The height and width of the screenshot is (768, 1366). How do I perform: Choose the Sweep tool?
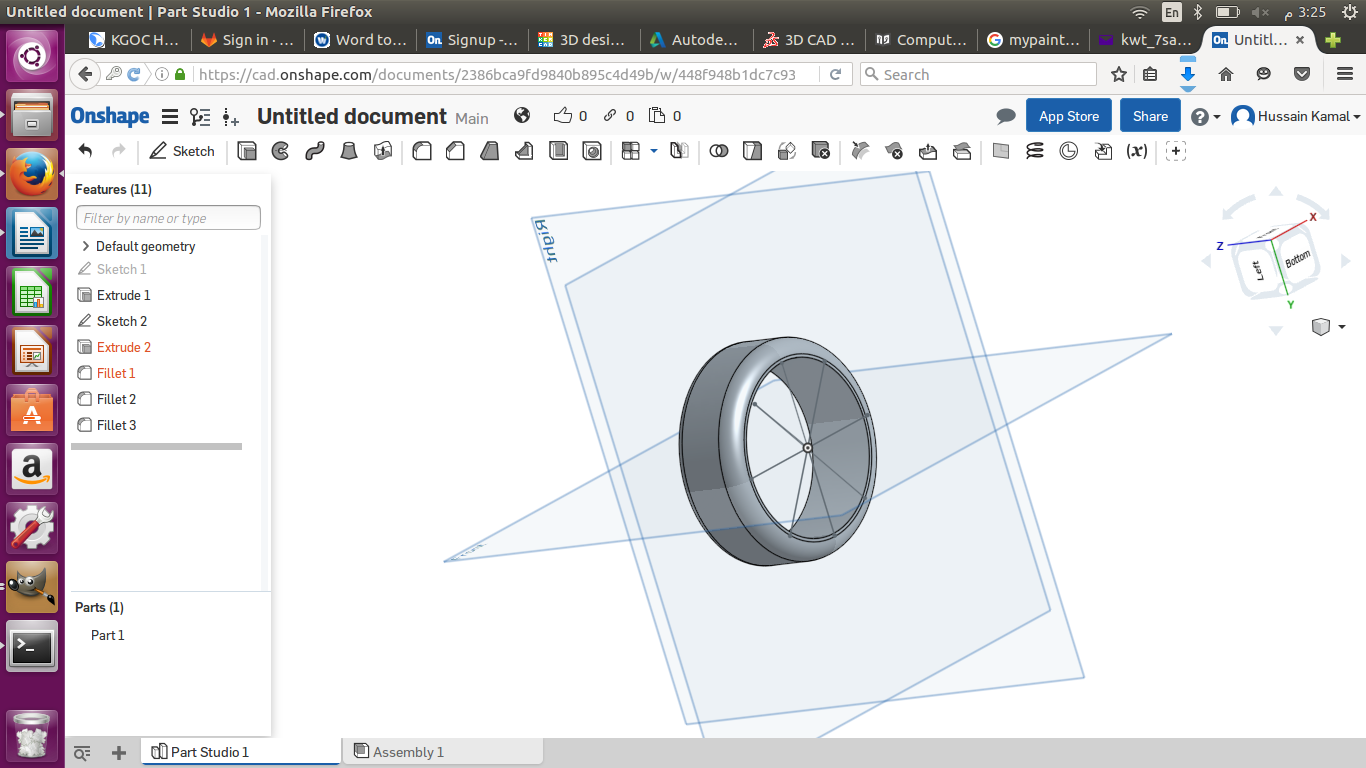315,151
